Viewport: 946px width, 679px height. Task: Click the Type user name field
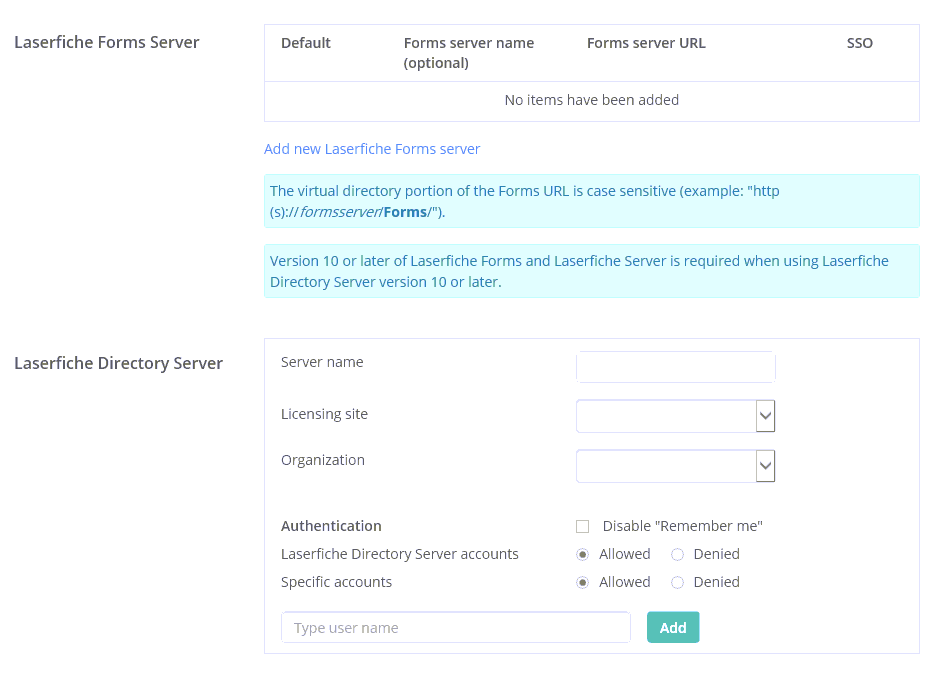click(x=456, y=628)
